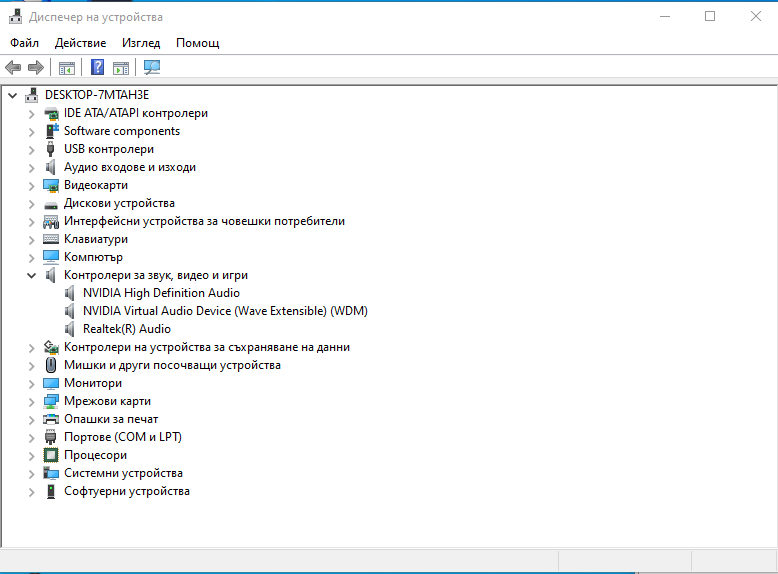Click the Device Manager title bar icon
The image size is (778, 574).
click(15, 17)
